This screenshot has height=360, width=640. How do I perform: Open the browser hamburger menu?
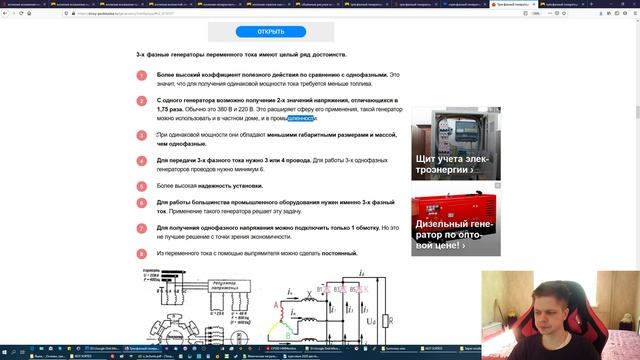click(635, 13)
